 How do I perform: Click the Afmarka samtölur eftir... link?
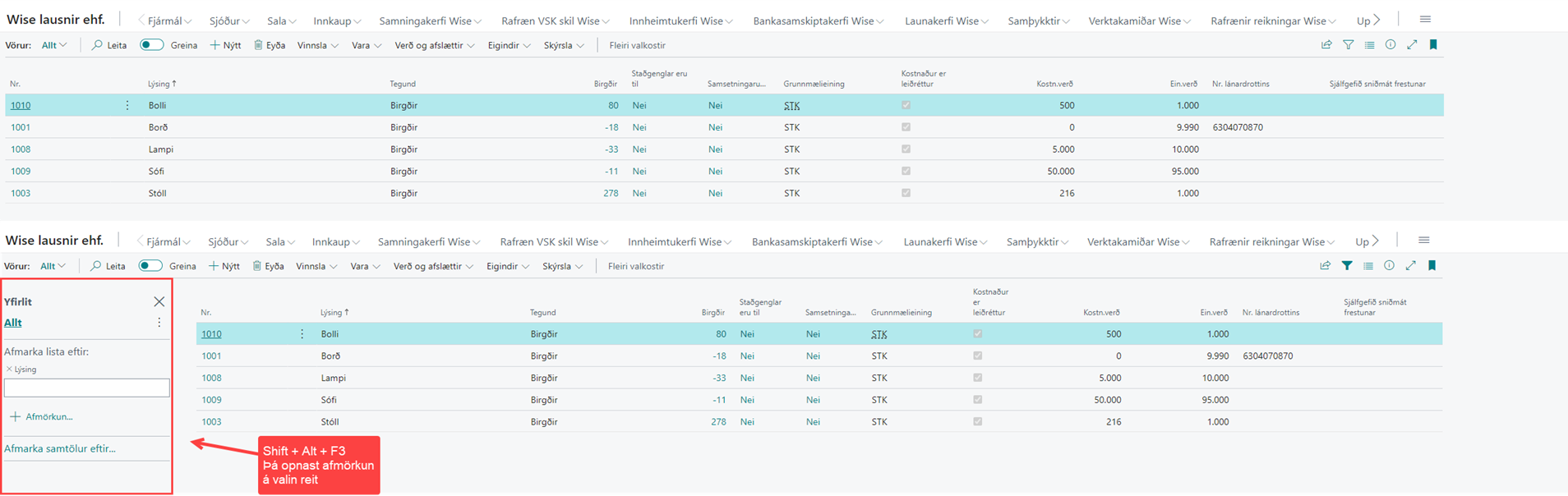click(x=60, y=449)
